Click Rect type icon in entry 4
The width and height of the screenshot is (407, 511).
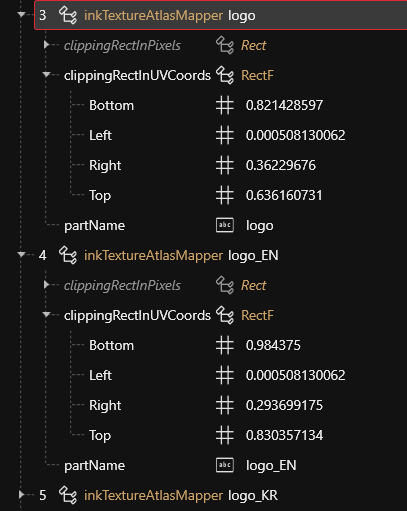225,285
